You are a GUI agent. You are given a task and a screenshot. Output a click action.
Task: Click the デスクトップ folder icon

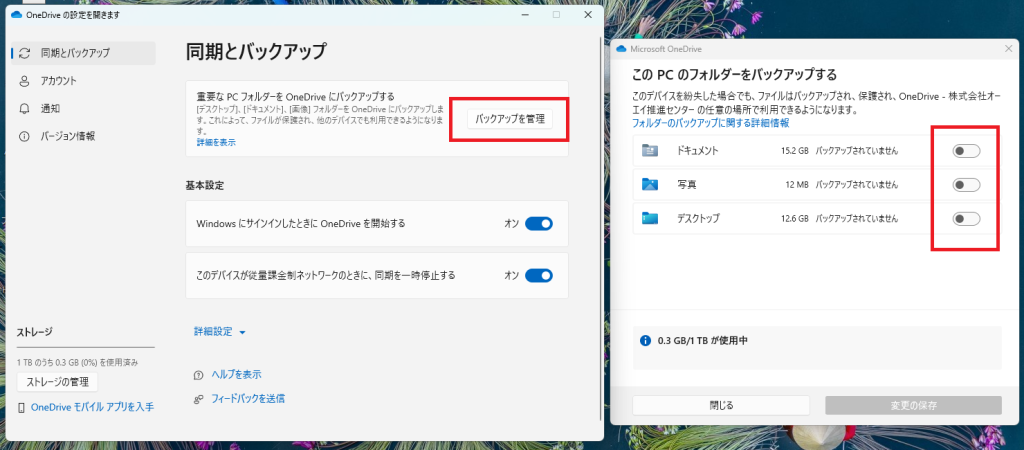coord(650,218)
